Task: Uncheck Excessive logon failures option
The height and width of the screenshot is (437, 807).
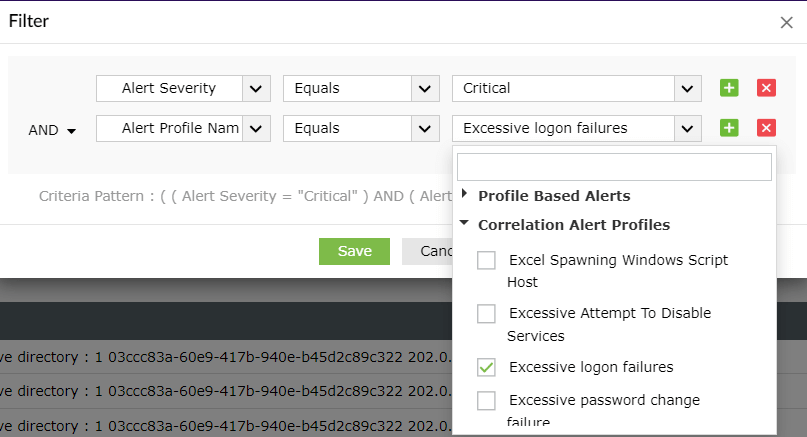Action: click(486, 367)
